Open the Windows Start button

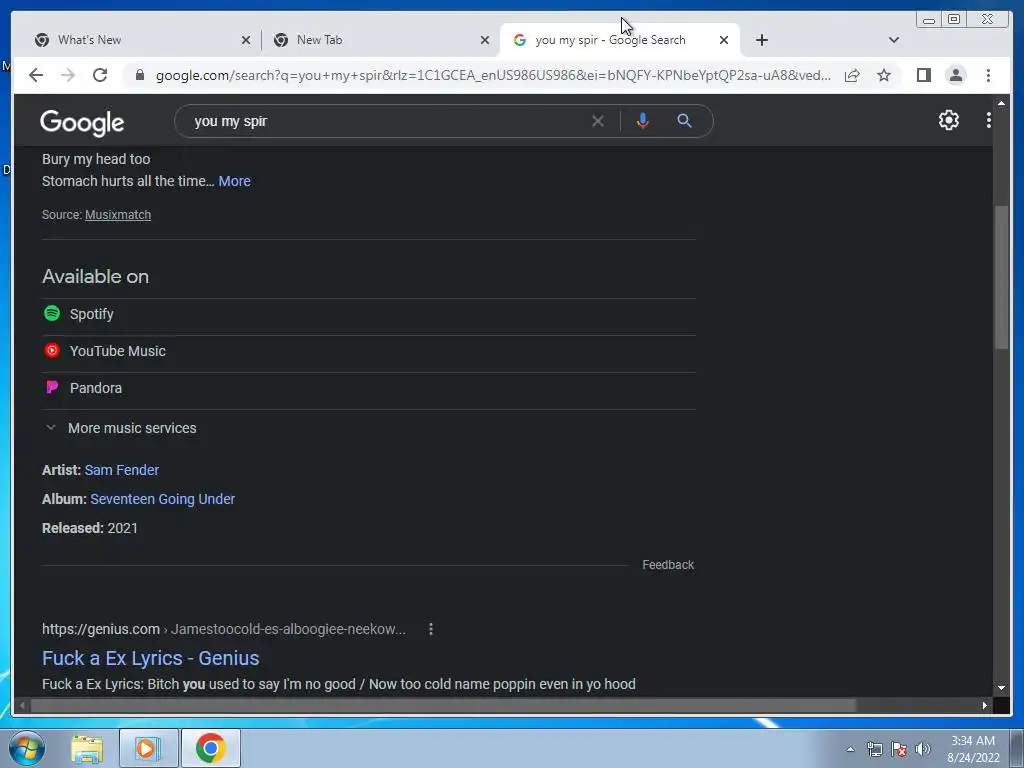click(x=27, y=748)
